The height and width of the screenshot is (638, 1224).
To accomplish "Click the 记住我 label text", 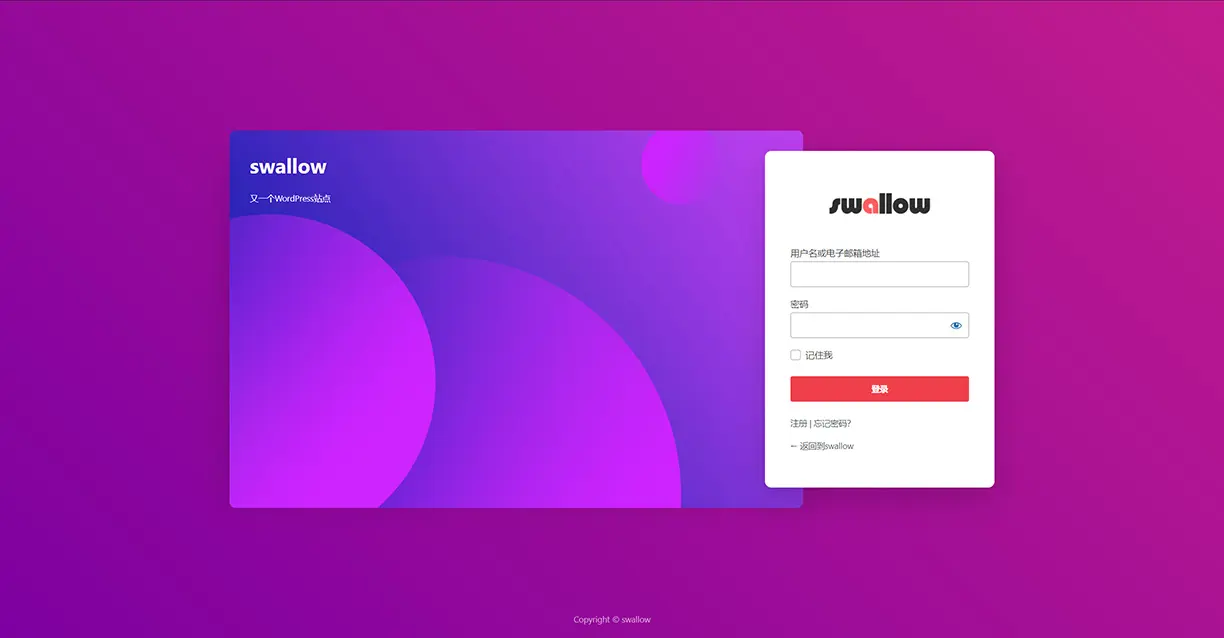I will pos(819,355).
